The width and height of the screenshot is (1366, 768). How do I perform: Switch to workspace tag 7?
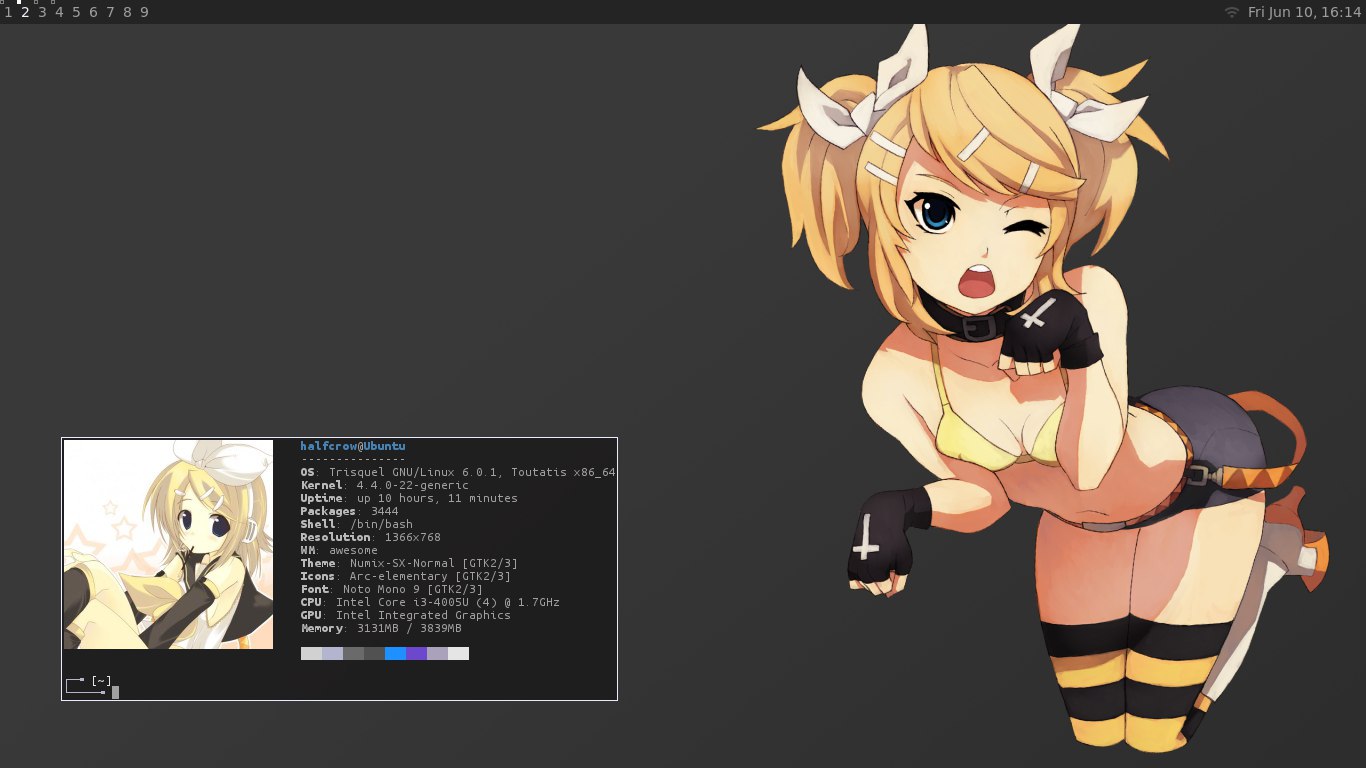(110, 12)
